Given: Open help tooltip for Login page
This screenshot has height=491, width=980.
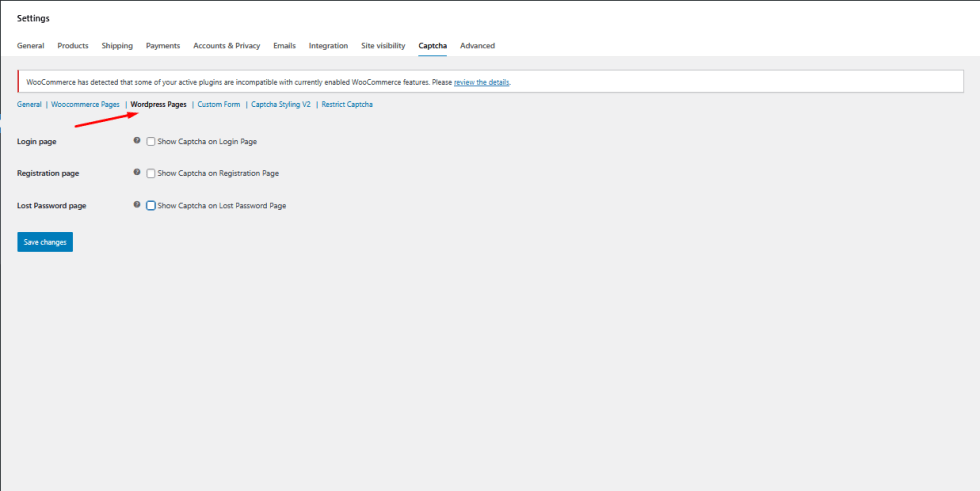Looking at the screenshot, I should pyautogui.click(x=137, y=141).
